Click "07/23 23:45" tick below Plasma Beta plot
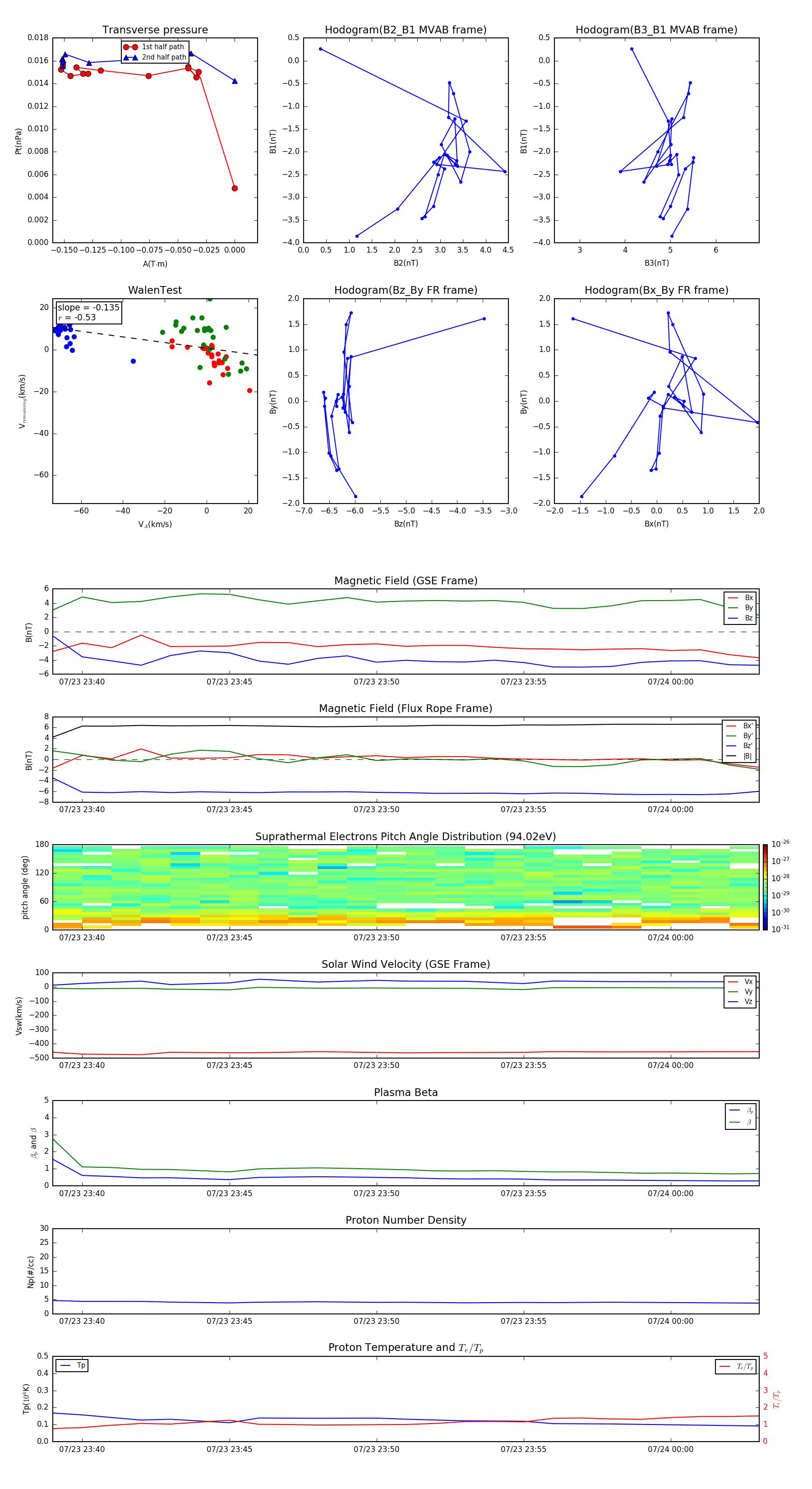The image size is (812, 1489). coord(230,1193)
